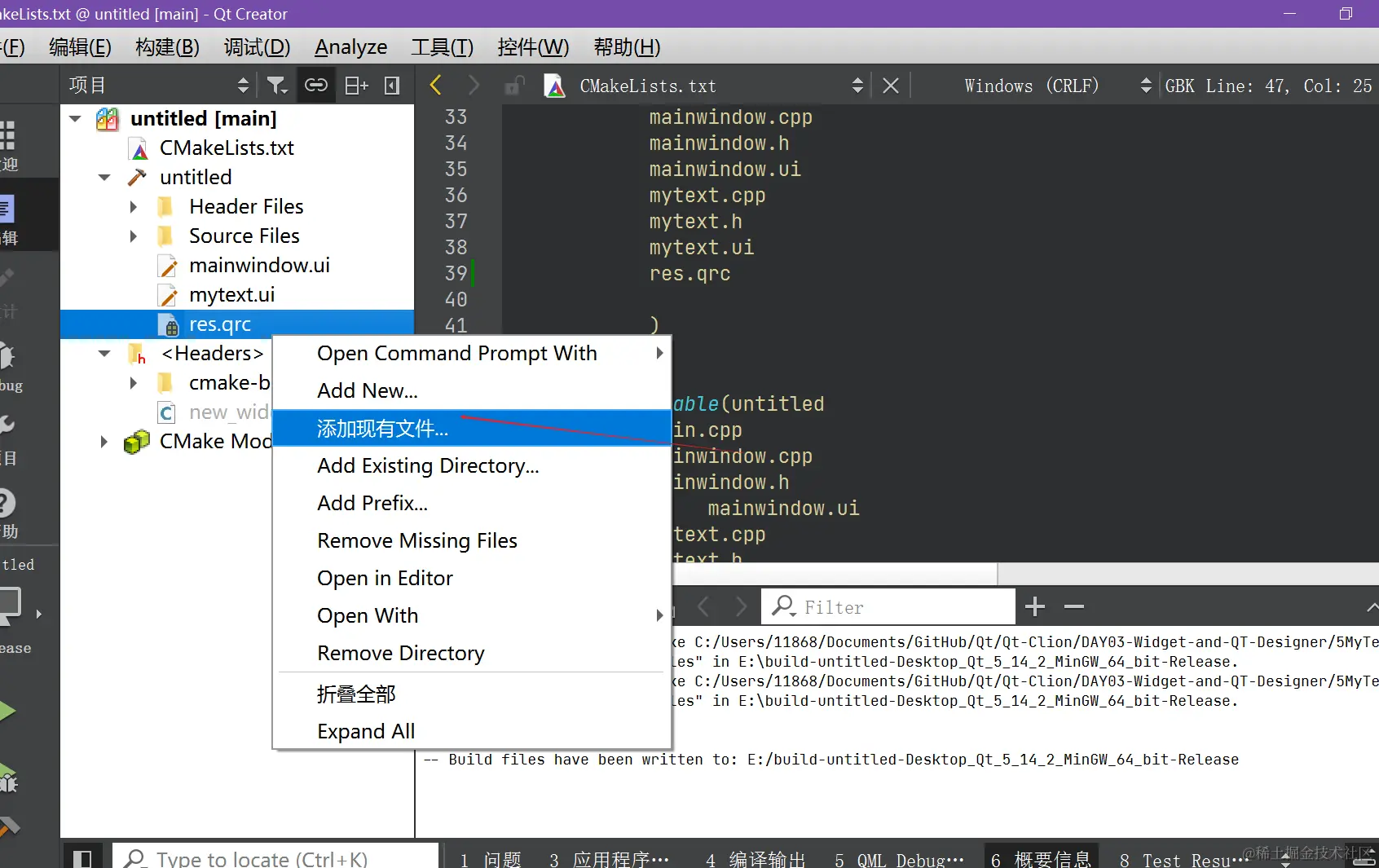Toggle synchronize with editor link icon
Image resolution: width=1379 pixels, height=868 pixels.
(x=316, y=86)
